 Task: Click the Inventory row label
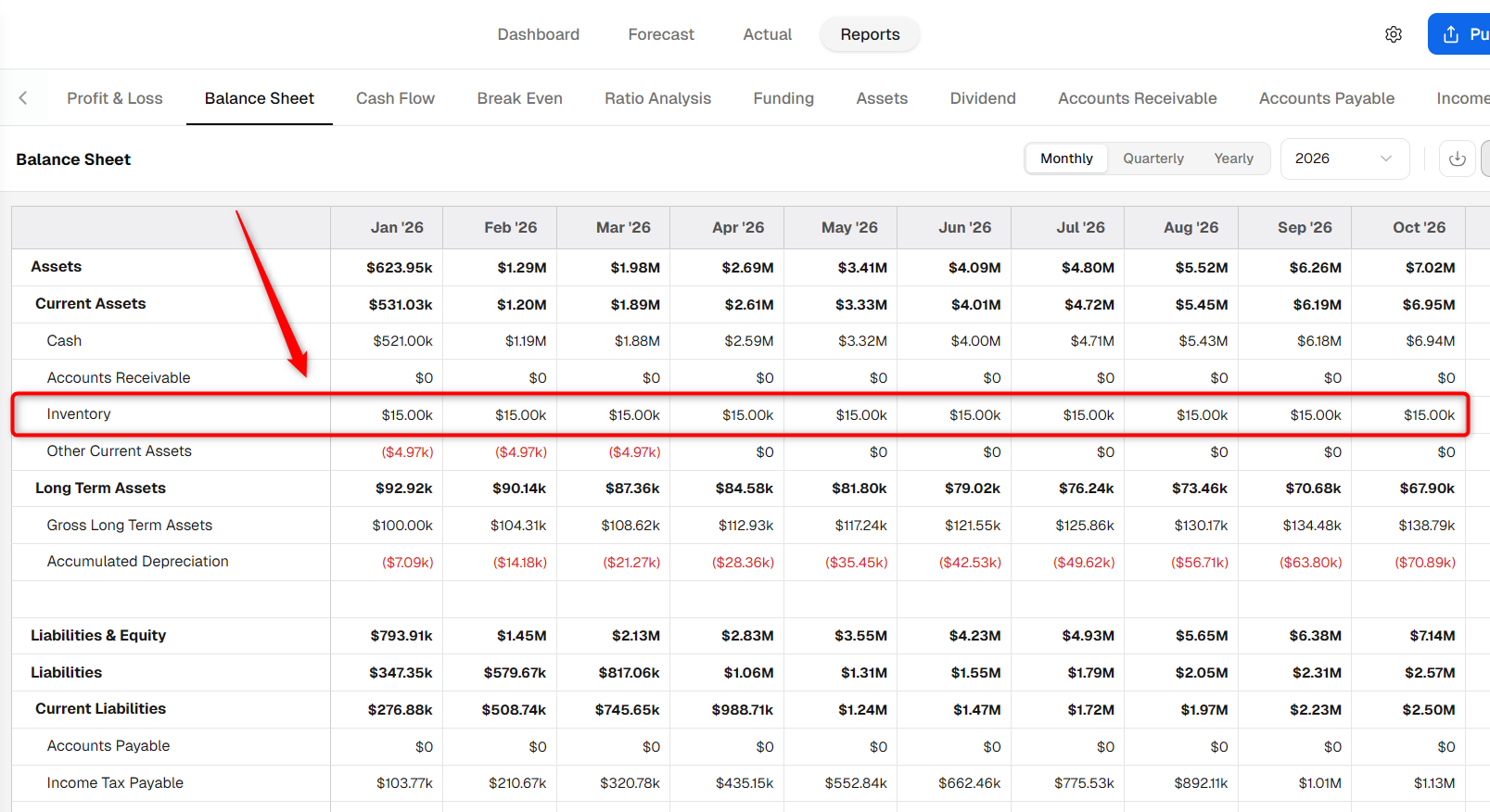tap(79, 414)
